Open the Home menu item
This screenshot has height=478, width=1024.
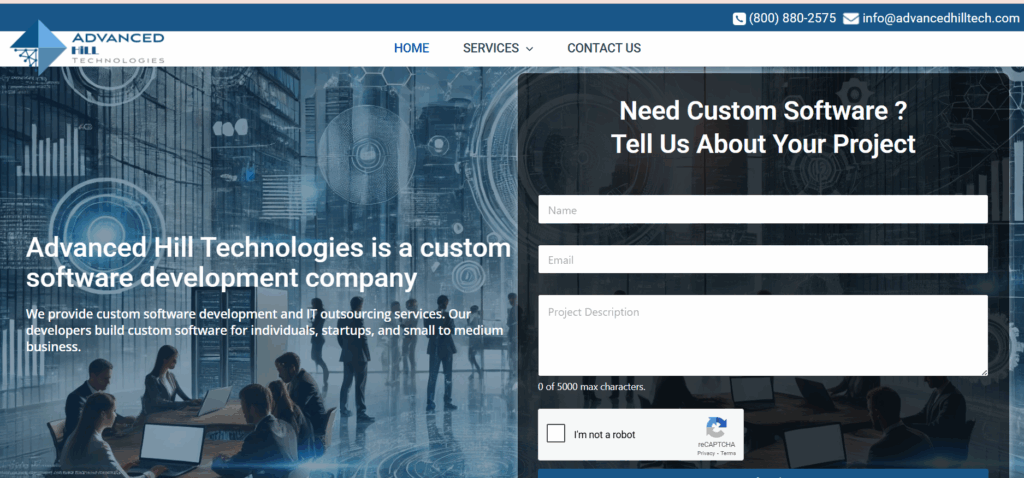411,48
